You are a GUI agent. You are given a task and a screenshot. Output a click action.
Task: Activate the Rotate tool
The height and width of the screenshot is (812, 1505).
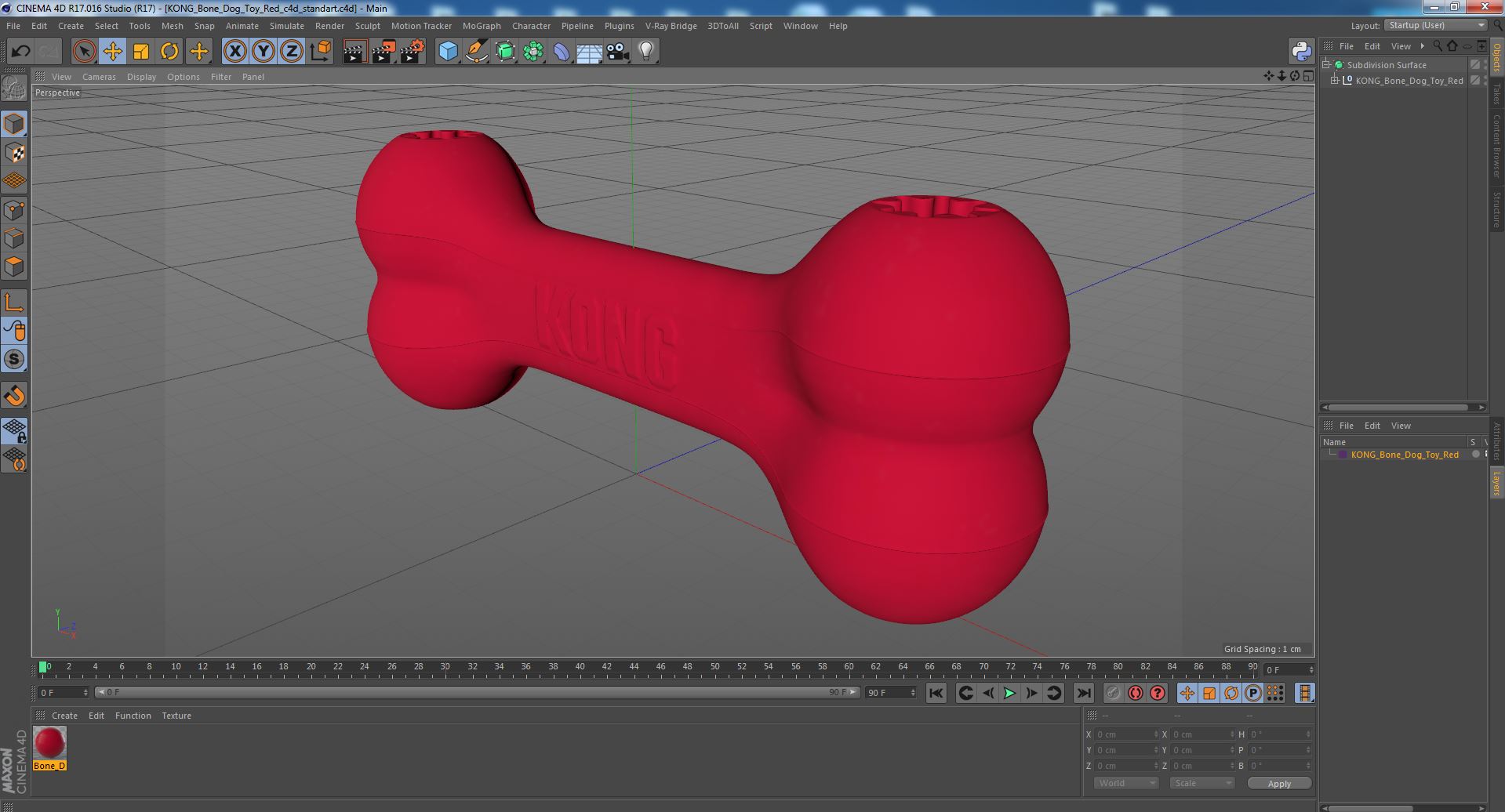click(x=169, y=52)
